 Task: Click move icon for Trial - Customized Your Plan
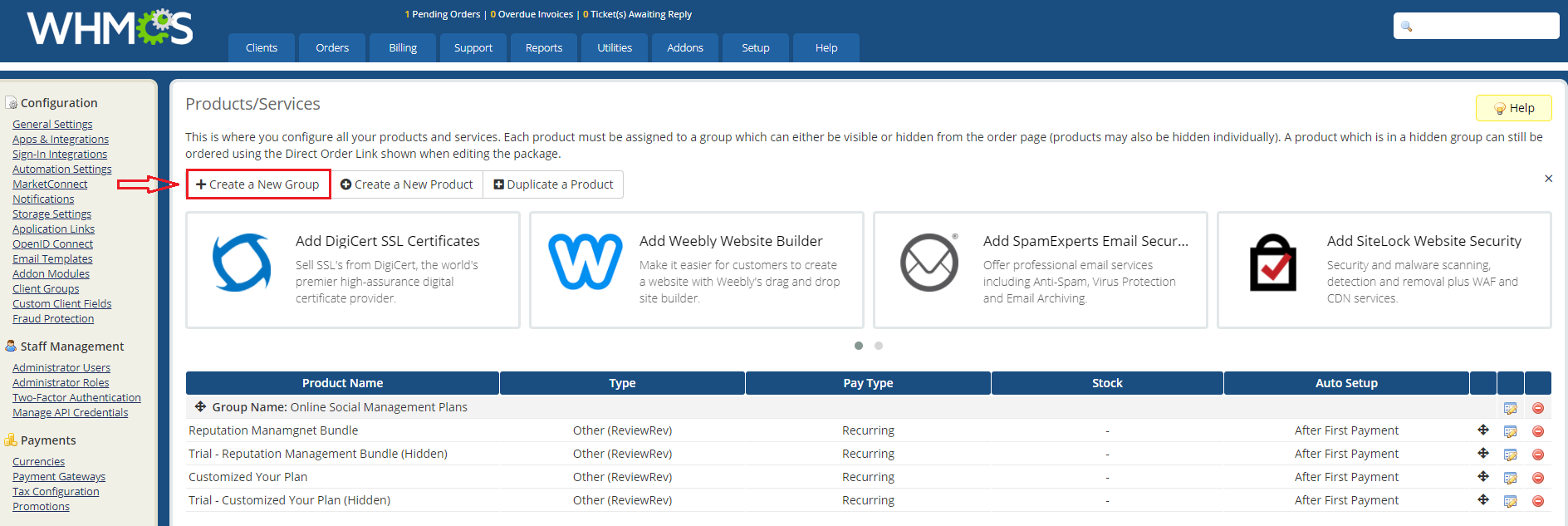coord(1483,499)
